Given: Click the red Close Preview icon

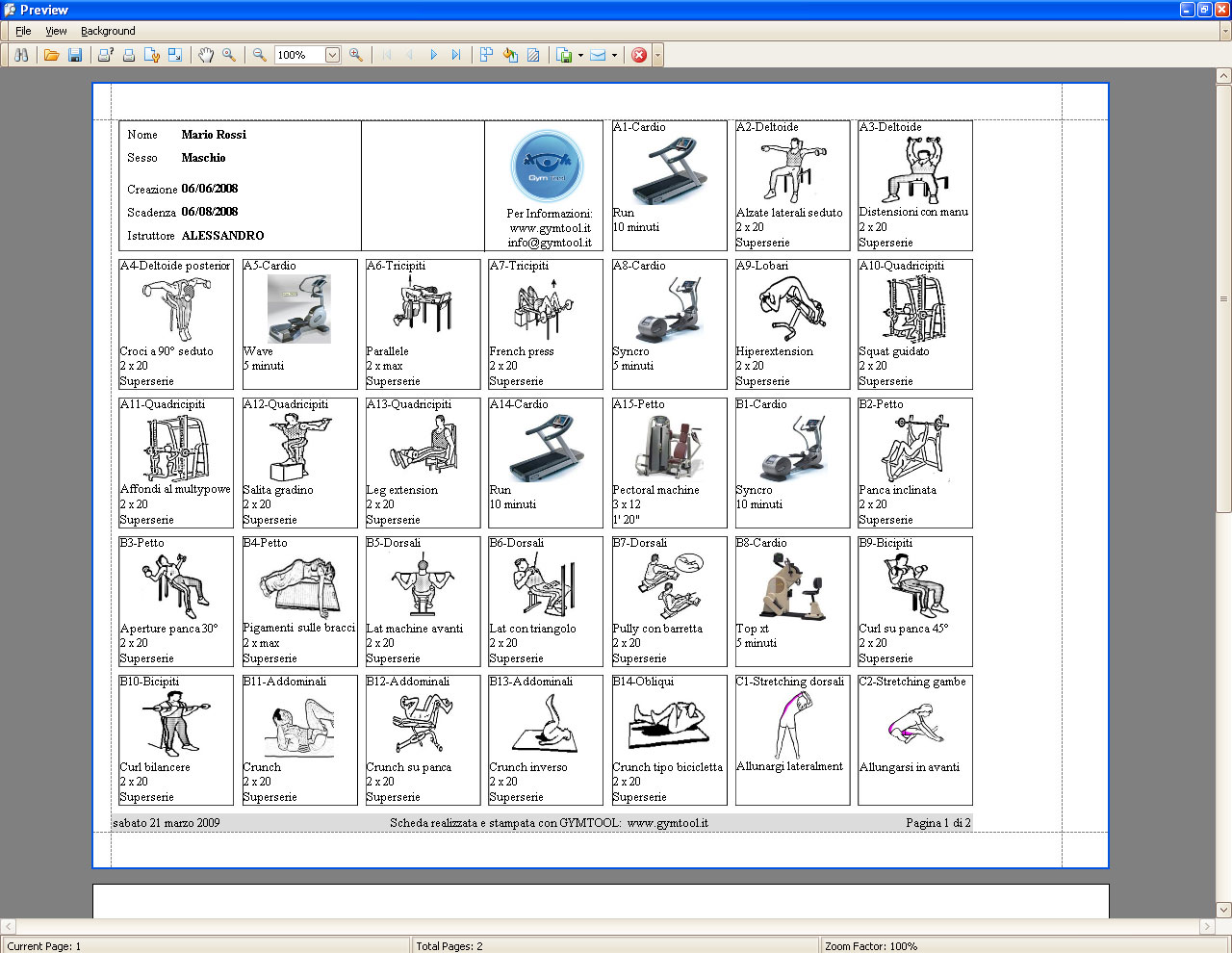Looking at the screenshot, I should (639, 55).
